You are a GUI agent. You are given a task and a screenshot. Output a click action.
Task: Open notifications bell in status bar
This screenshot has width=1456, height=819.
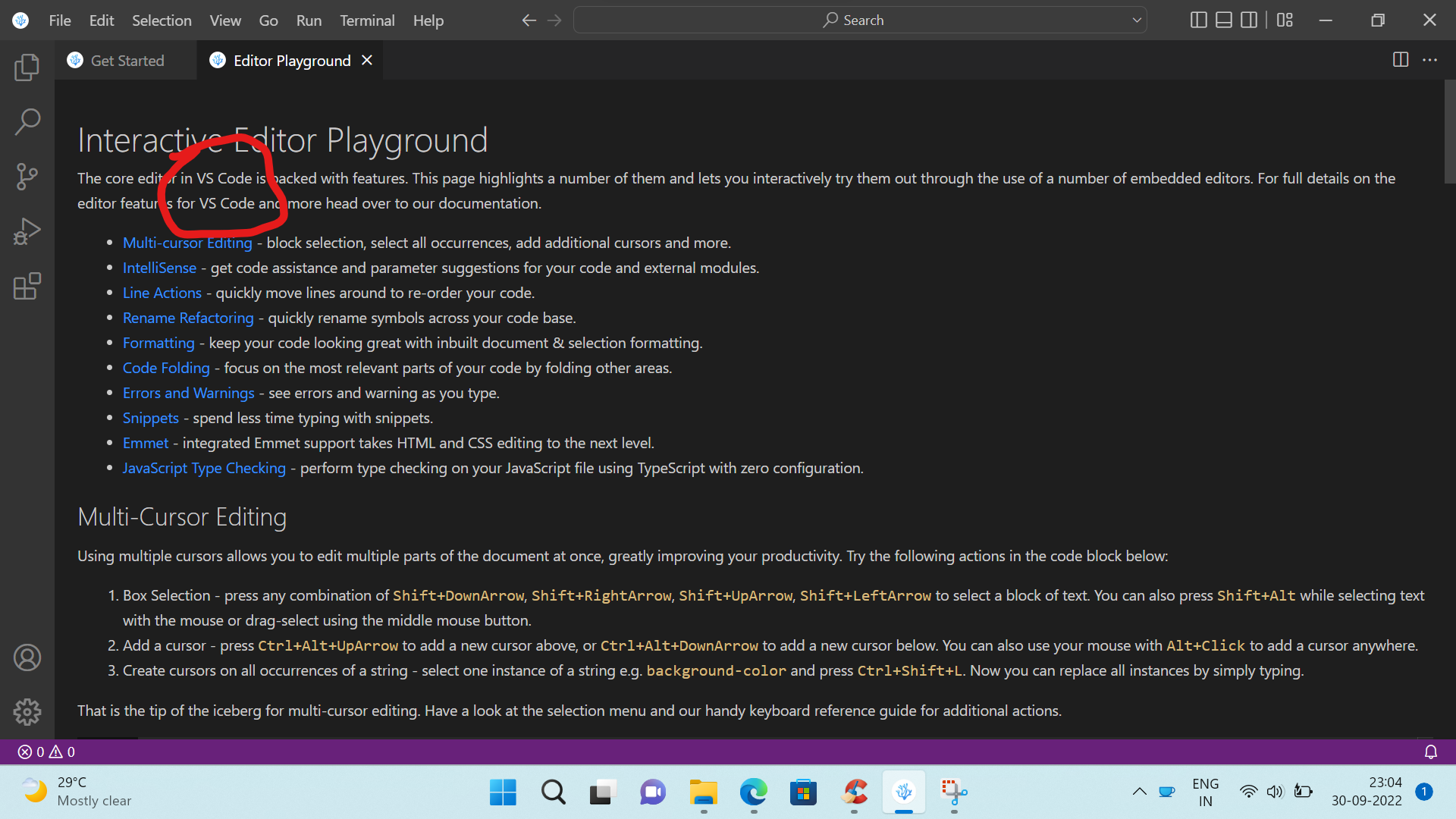click(1430, 752)
